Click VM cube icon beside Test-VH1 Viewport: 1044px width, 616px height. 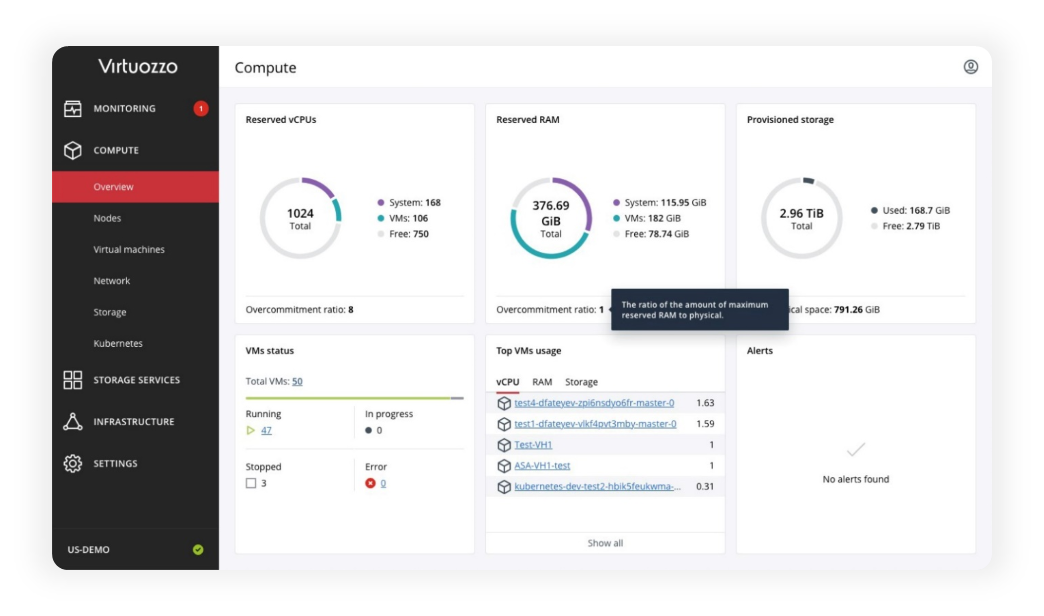pyautogui.click(x=504, y=445)
